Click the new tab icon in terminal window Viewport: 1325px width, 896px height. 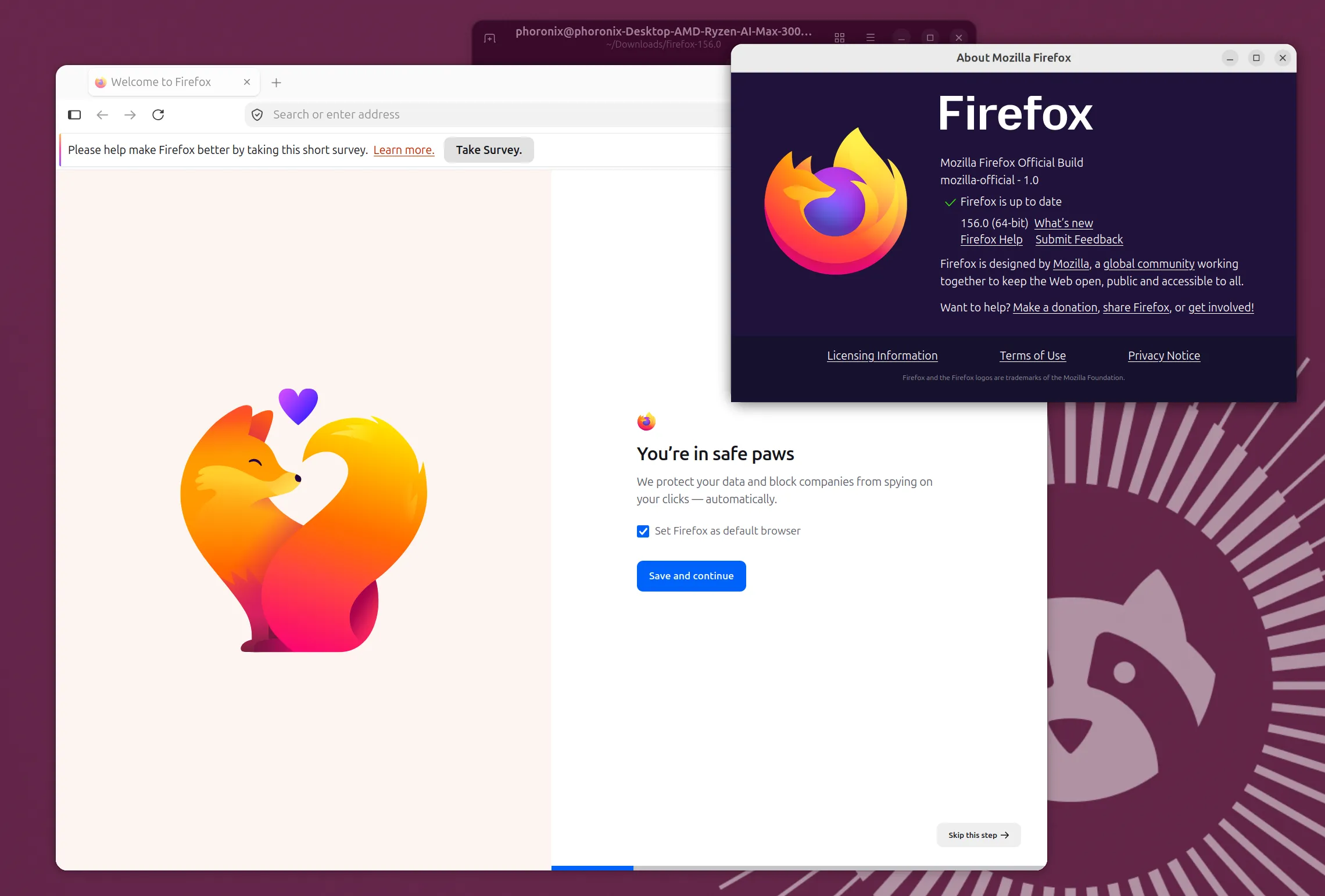490,38
